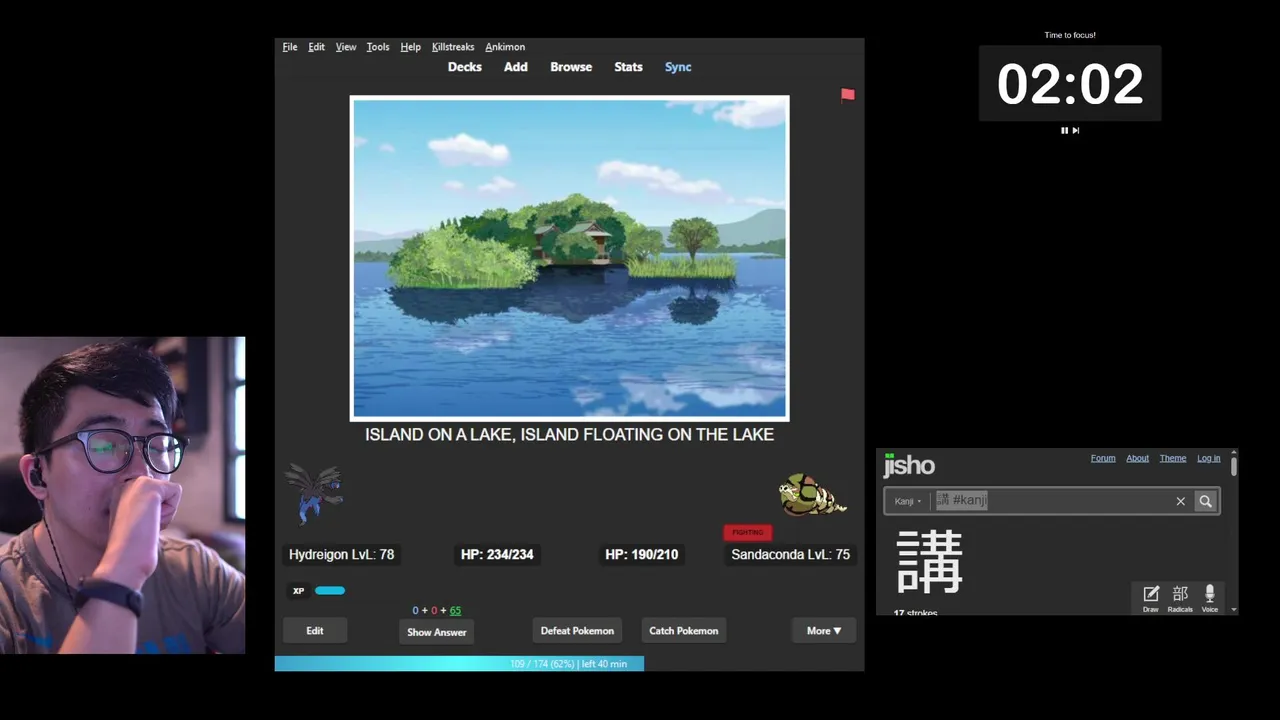Click the Defeat Pokemon button

click(x=577, y=630)
